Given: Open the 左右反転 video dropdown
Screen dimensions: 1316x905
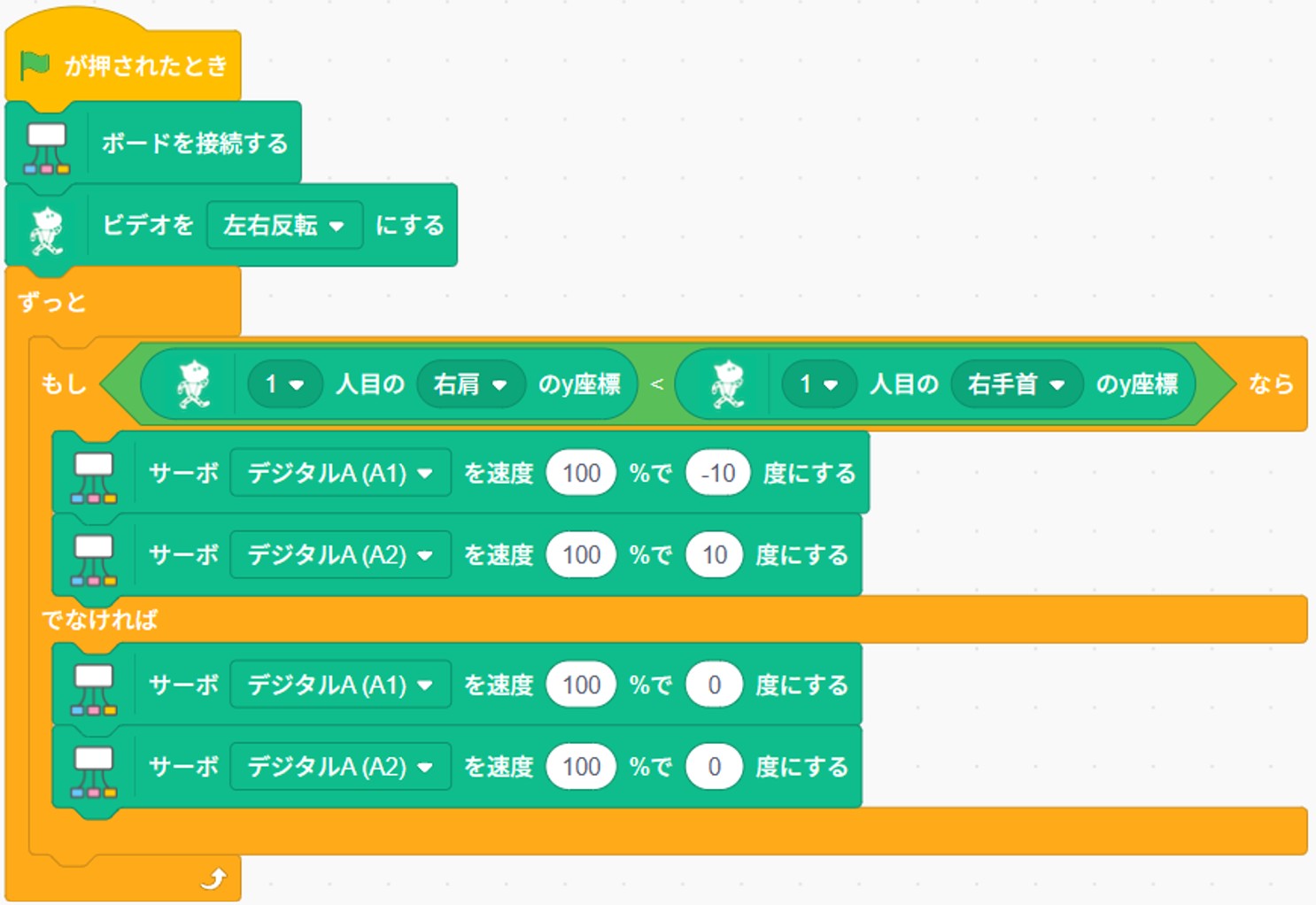Looking at the screenshot, I should point(284,226).
